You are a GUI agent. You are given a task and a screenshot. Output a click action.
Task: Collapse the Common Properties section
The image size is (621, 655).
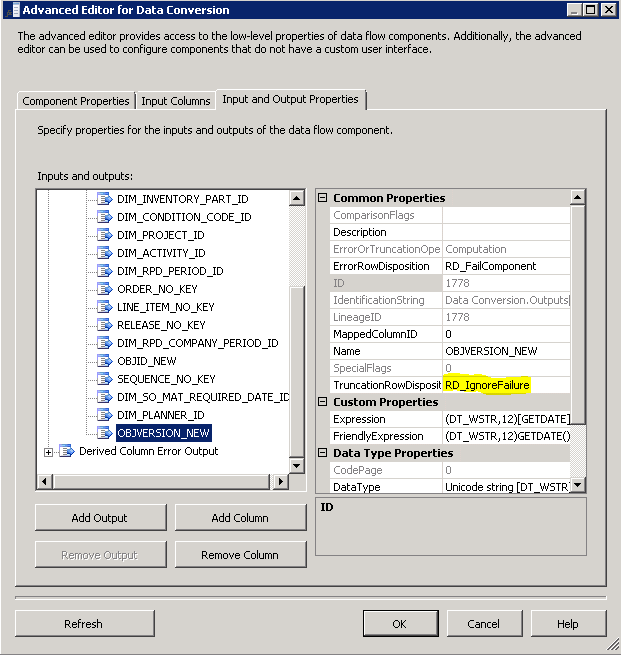click(x=323, y=198)
